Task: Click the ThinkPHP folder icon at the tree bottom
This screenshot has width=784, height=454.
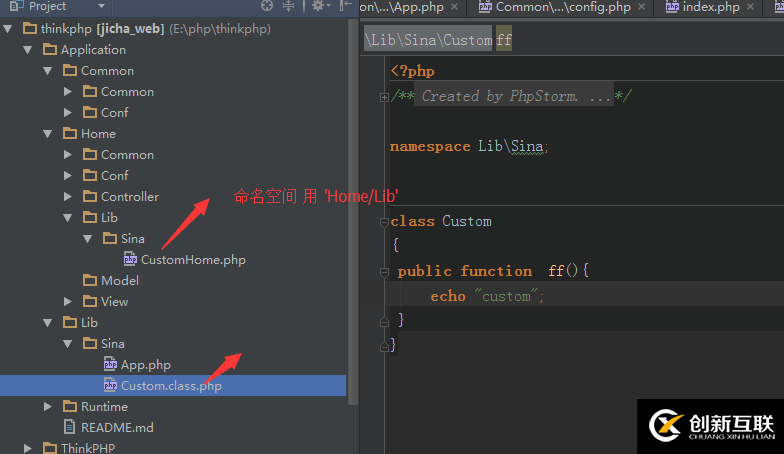Action: pyautogui.click(x=50, y=448)
